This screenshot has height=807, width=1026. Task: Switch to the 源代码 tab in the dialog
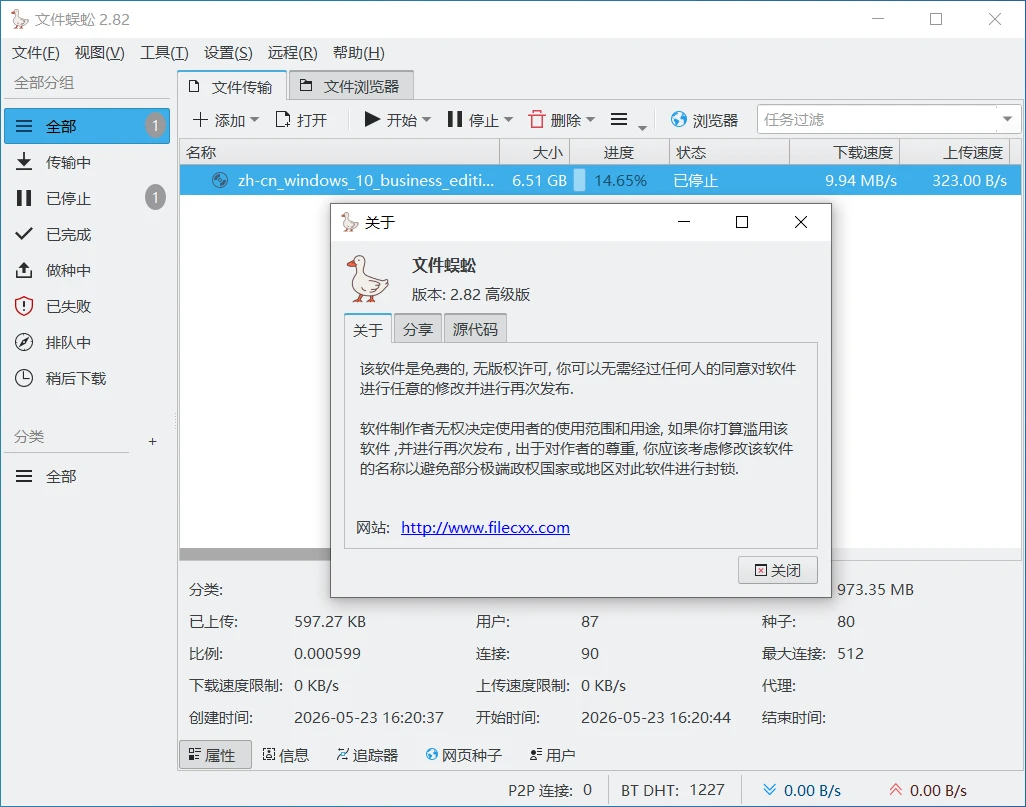coord(475,329)
